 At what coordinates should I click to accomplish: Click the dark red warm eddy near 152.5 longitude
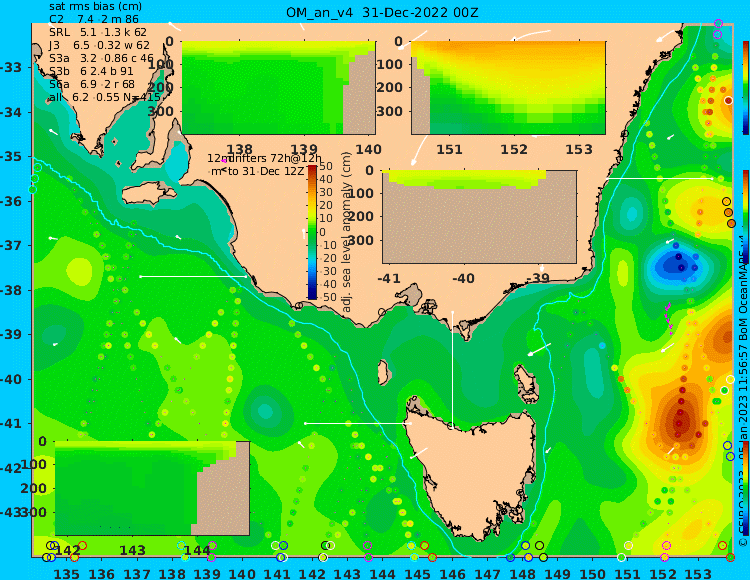click(679, 421)
